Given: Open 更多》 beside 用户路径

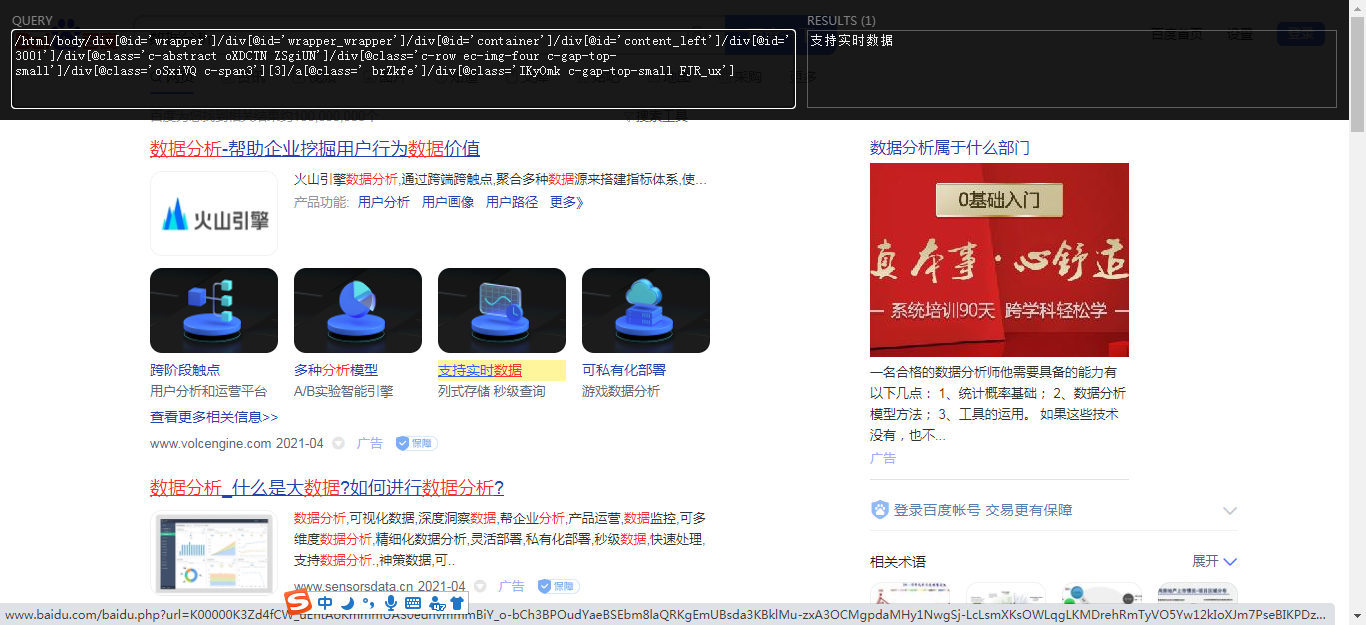Looking at the screenshot, I should tap(565, 201).
